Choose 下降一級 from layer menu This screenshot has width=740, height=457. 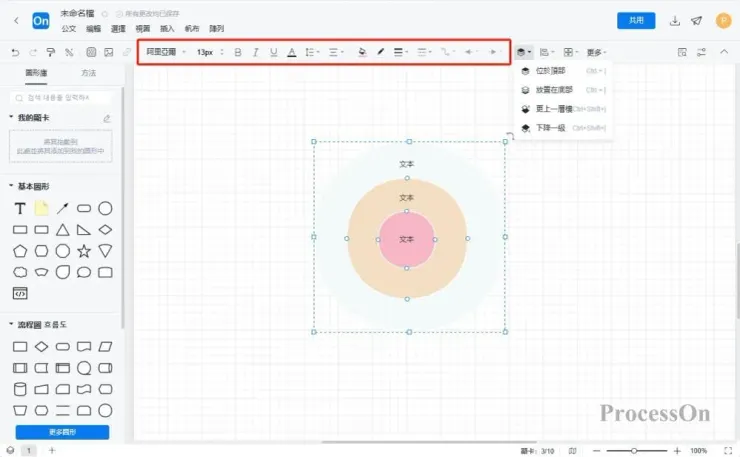click(563, 128)
